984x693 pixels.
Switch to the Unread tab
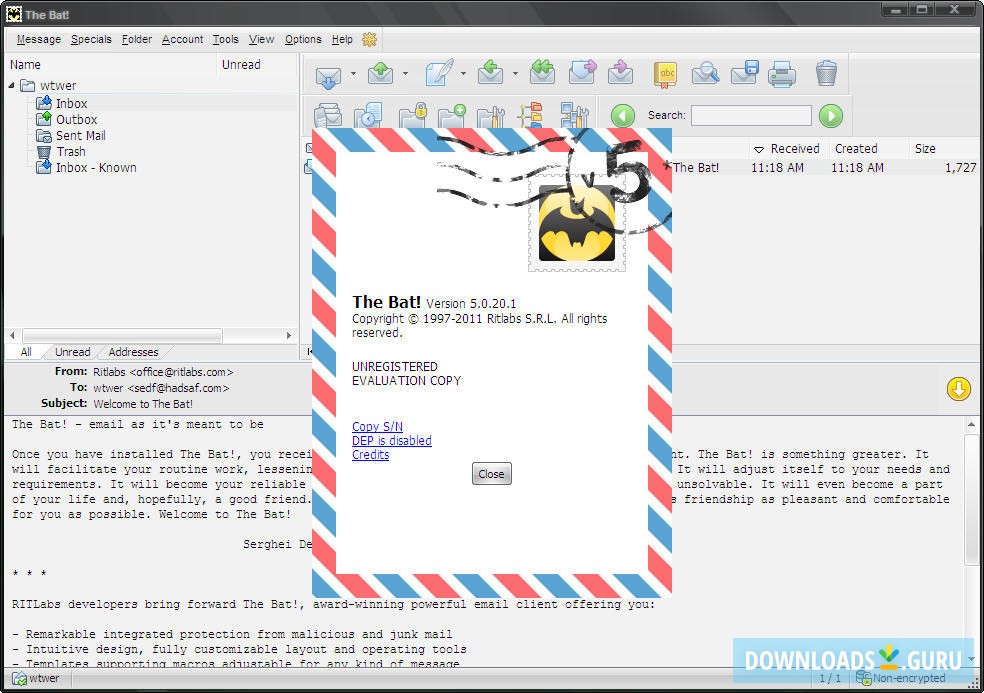point(72,352)
